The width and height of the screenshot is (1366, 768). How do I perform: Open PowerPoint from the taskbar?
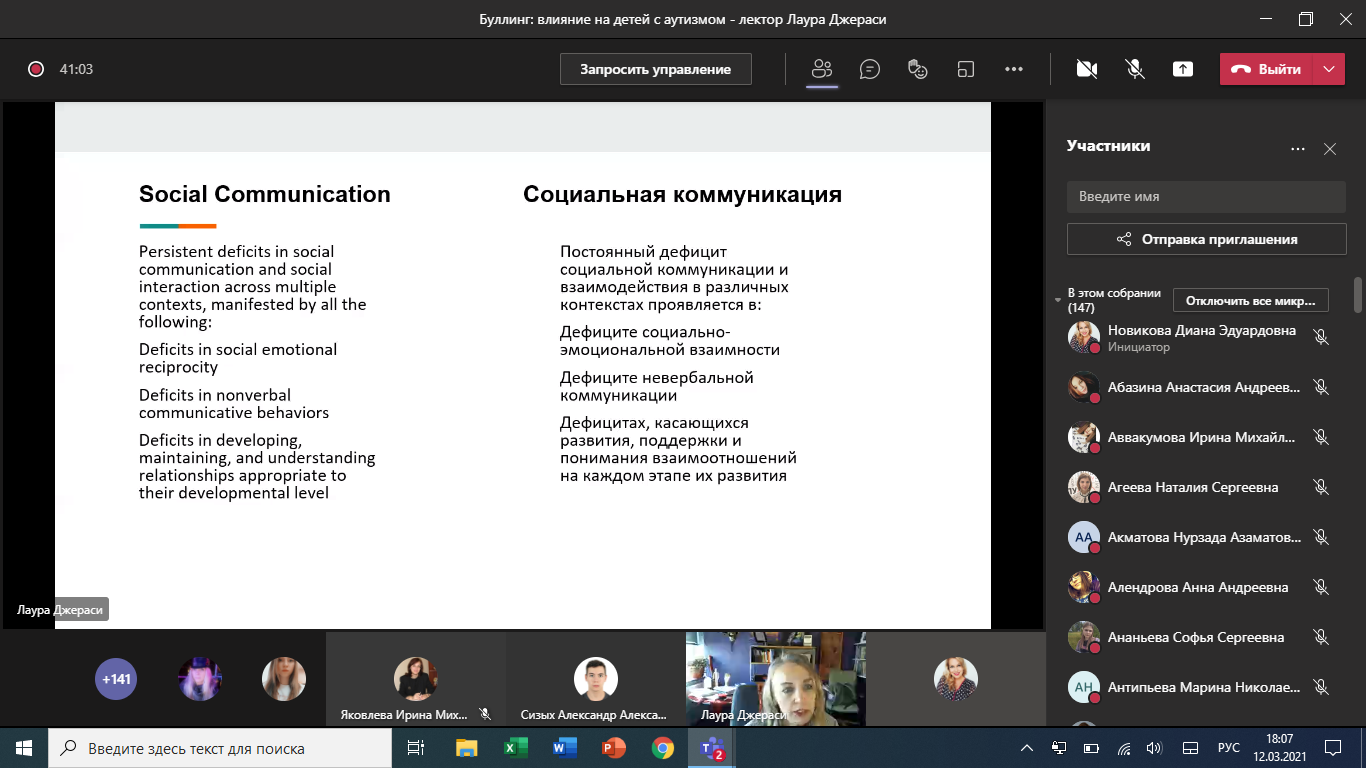click(x=613, y=747)
